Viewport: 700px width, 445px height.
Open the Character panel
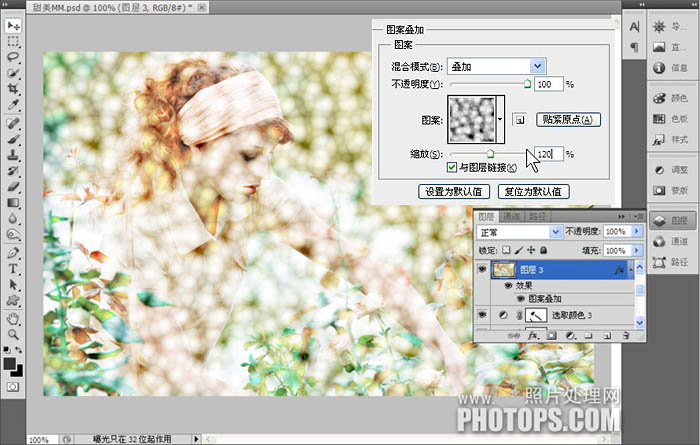tap(634, 27)
